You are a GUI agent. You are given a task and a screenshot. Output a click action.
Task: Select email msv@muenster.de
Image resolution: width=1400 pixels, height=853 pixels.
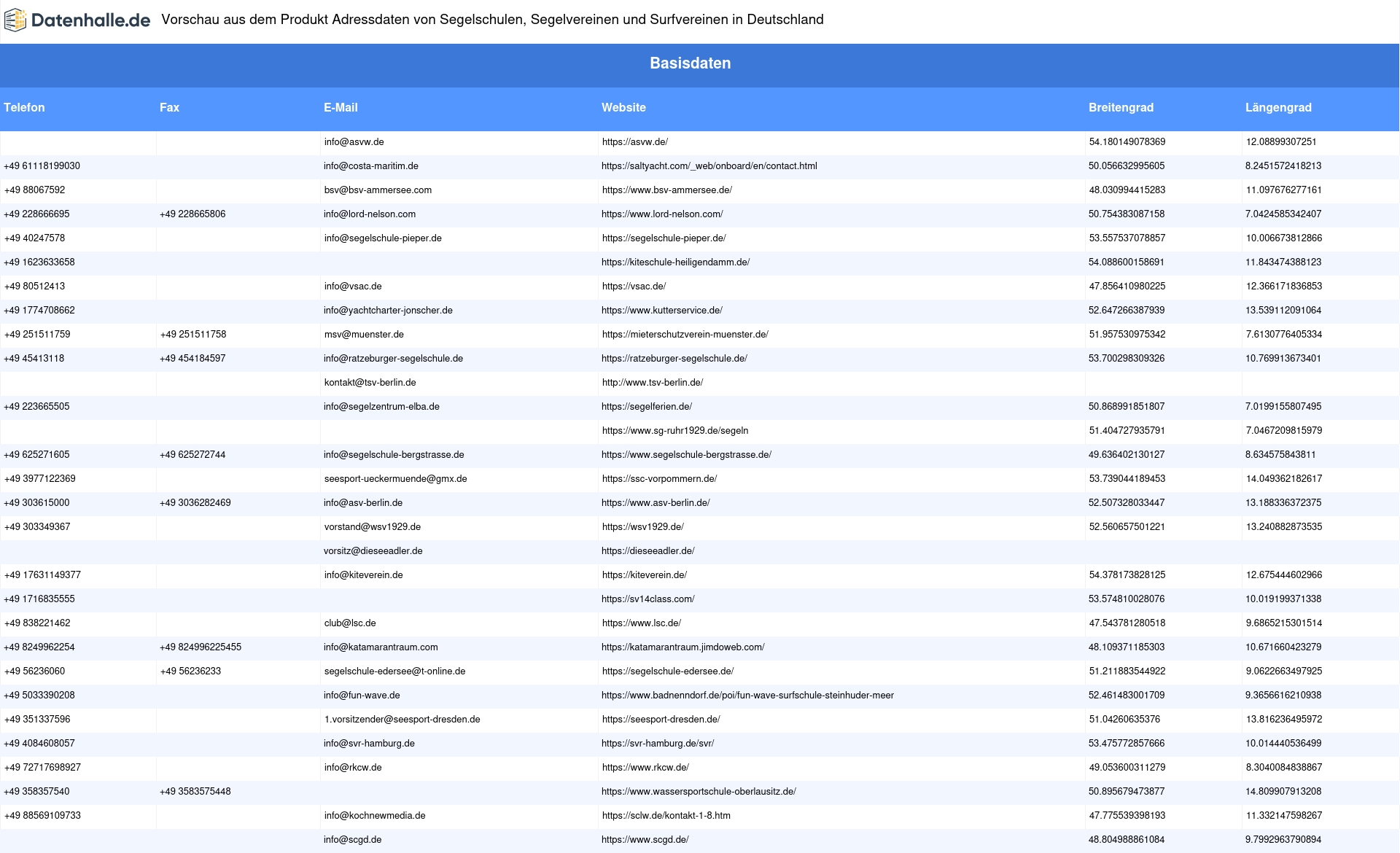365,335
